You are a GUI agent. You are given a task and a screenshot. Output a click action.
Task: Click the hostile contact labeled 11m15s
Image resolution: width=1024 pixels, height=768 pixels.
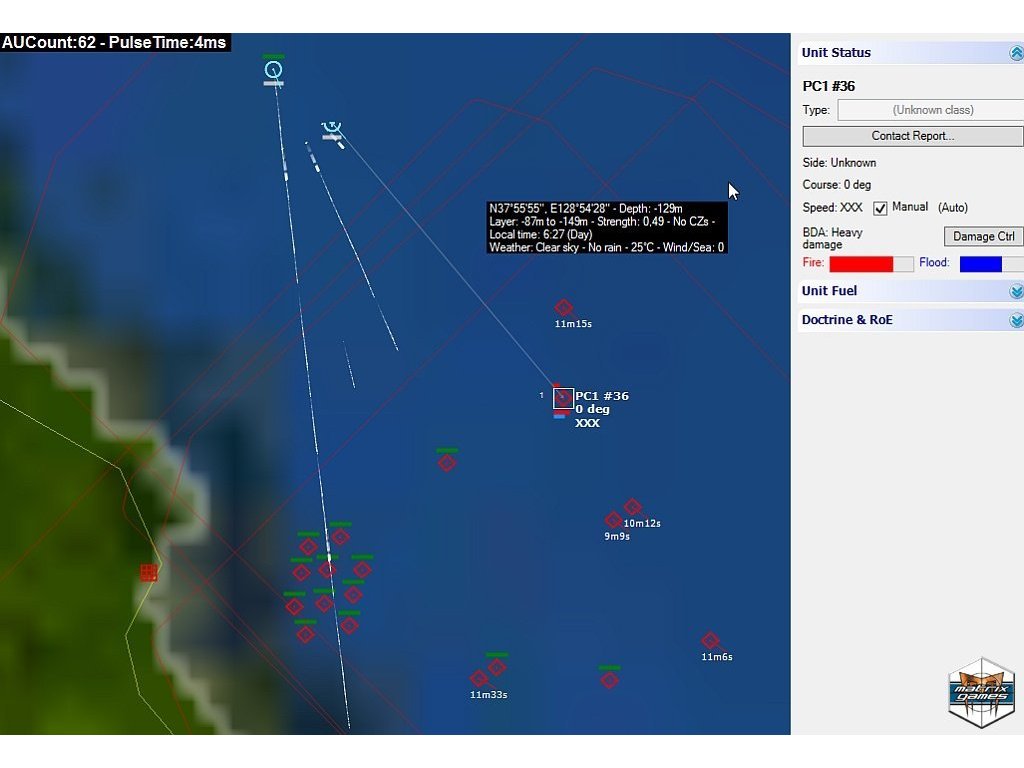coord(563,307)
